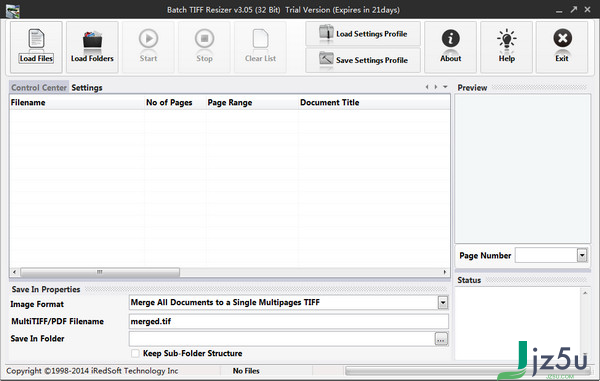Click the file list horizontal scrollbar thumb
Screen dimensions: 600x381
(x=99, y=272)
